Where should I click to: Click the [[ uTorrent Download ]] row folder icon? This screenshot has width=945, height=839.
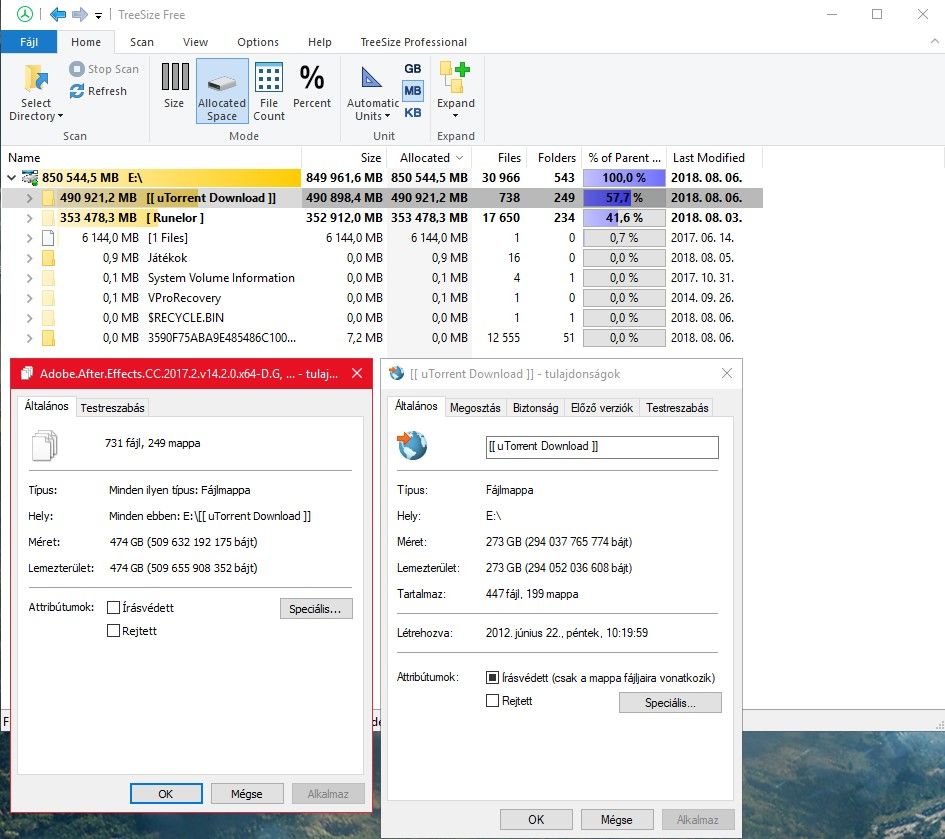pyautogui.click(x=48, y=198)
